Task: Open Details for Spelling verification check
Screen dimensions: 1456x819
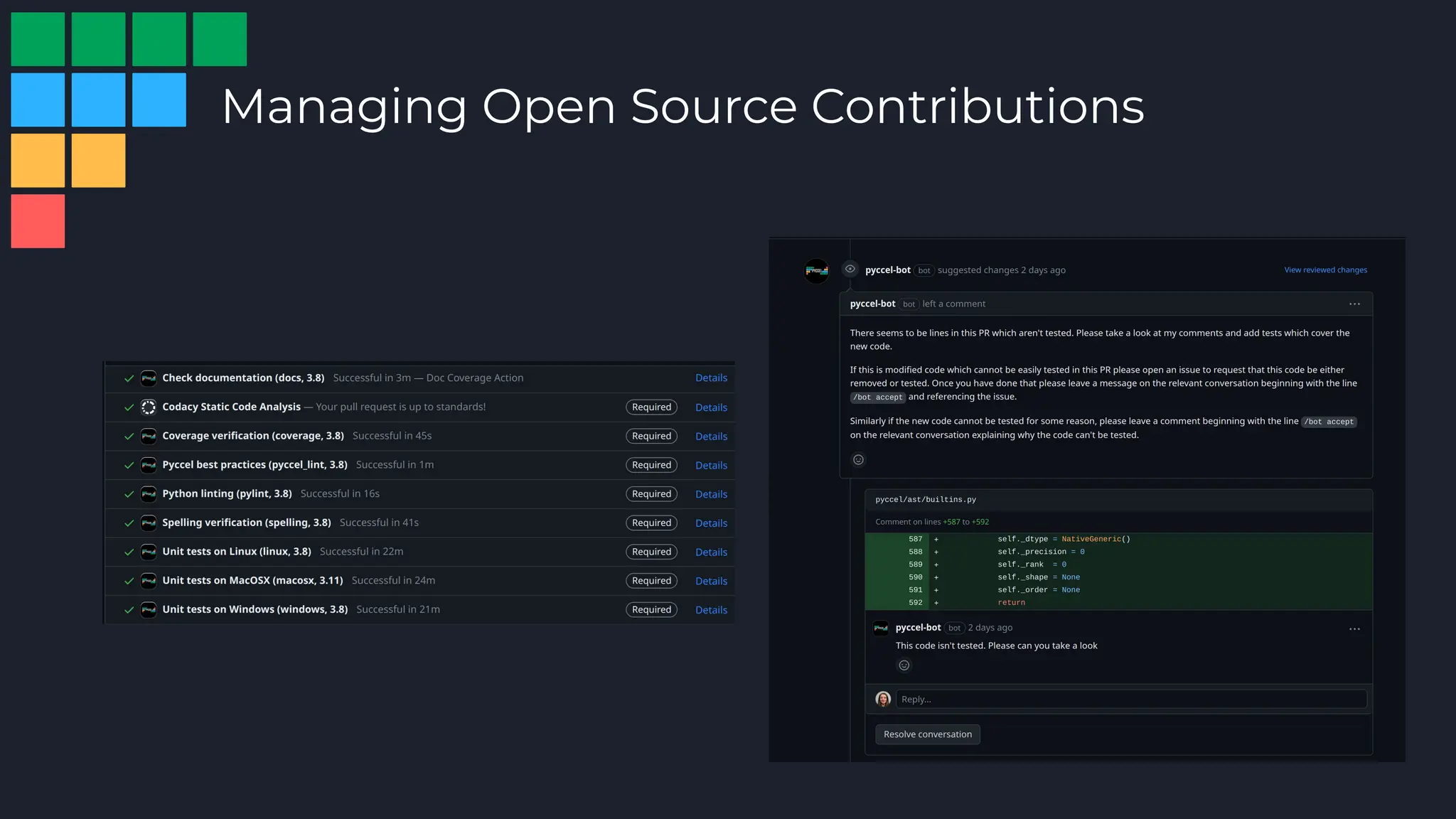Action: [711, 523]
